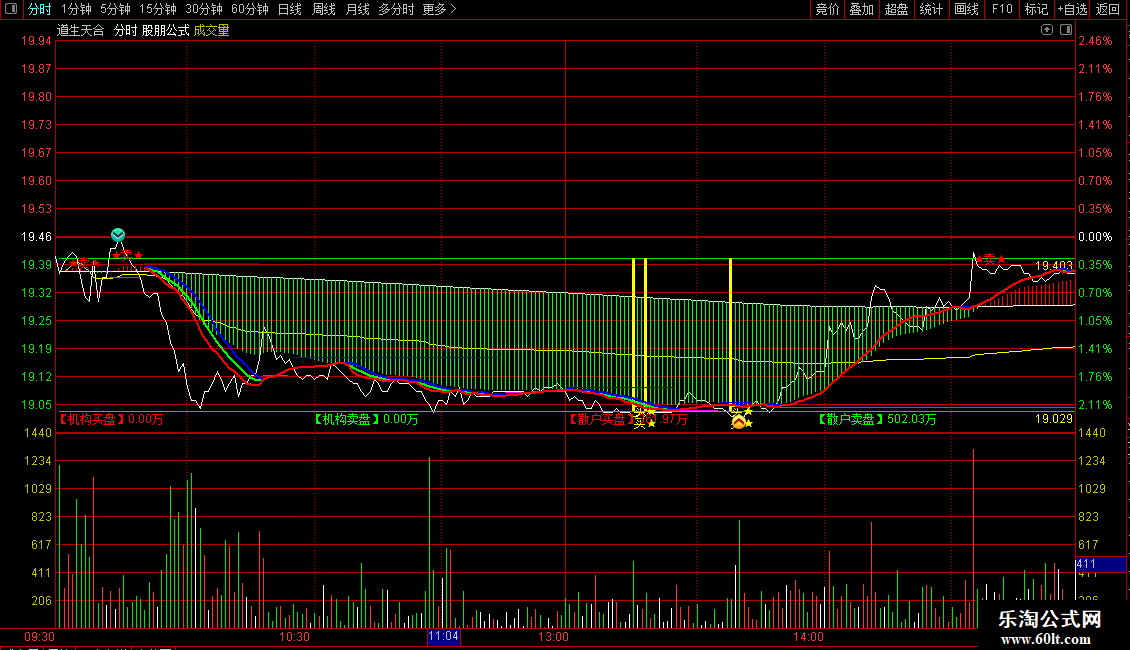Add stock via +自选 button
Image resolution: width=1130 pixels, height=650 pixels.
(1072, 9)
